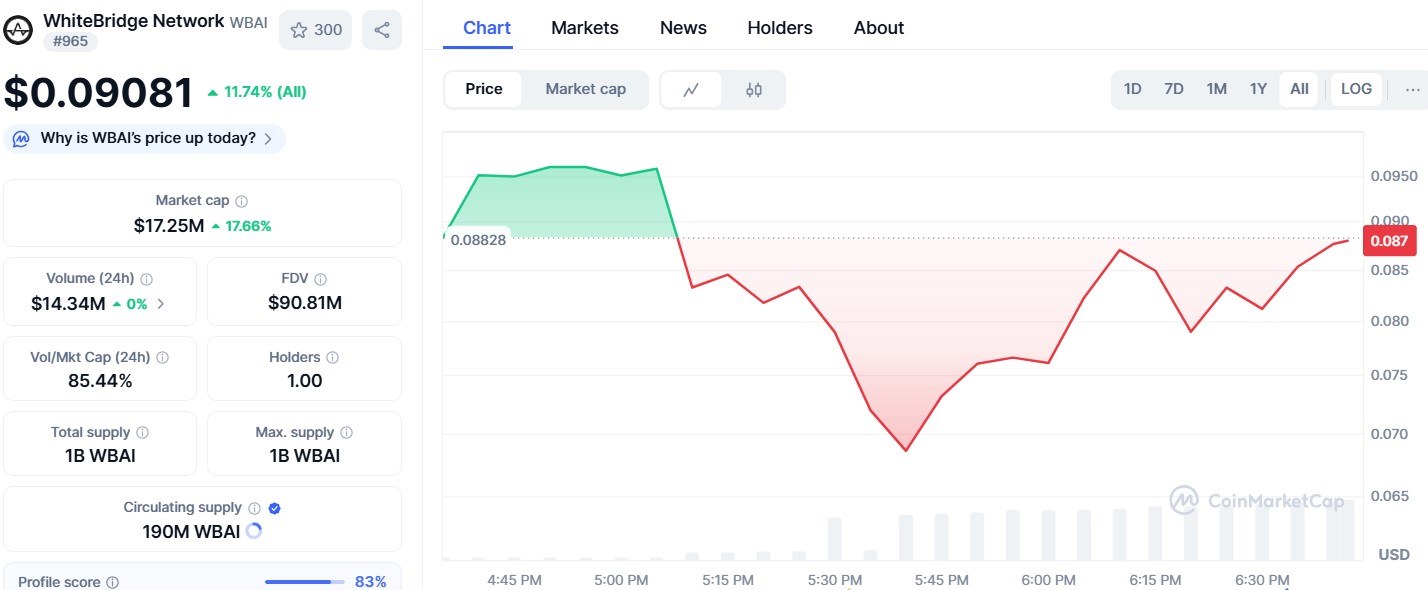Image resolution: width=1428 pixels, height=590 pixels.
Task: Enable LOG scale on chart
Action: [x=1356, y=89]
